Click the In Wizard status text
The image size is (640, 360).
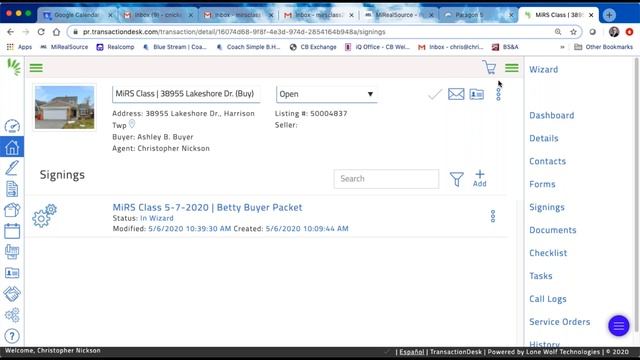(x=157, y=218)
